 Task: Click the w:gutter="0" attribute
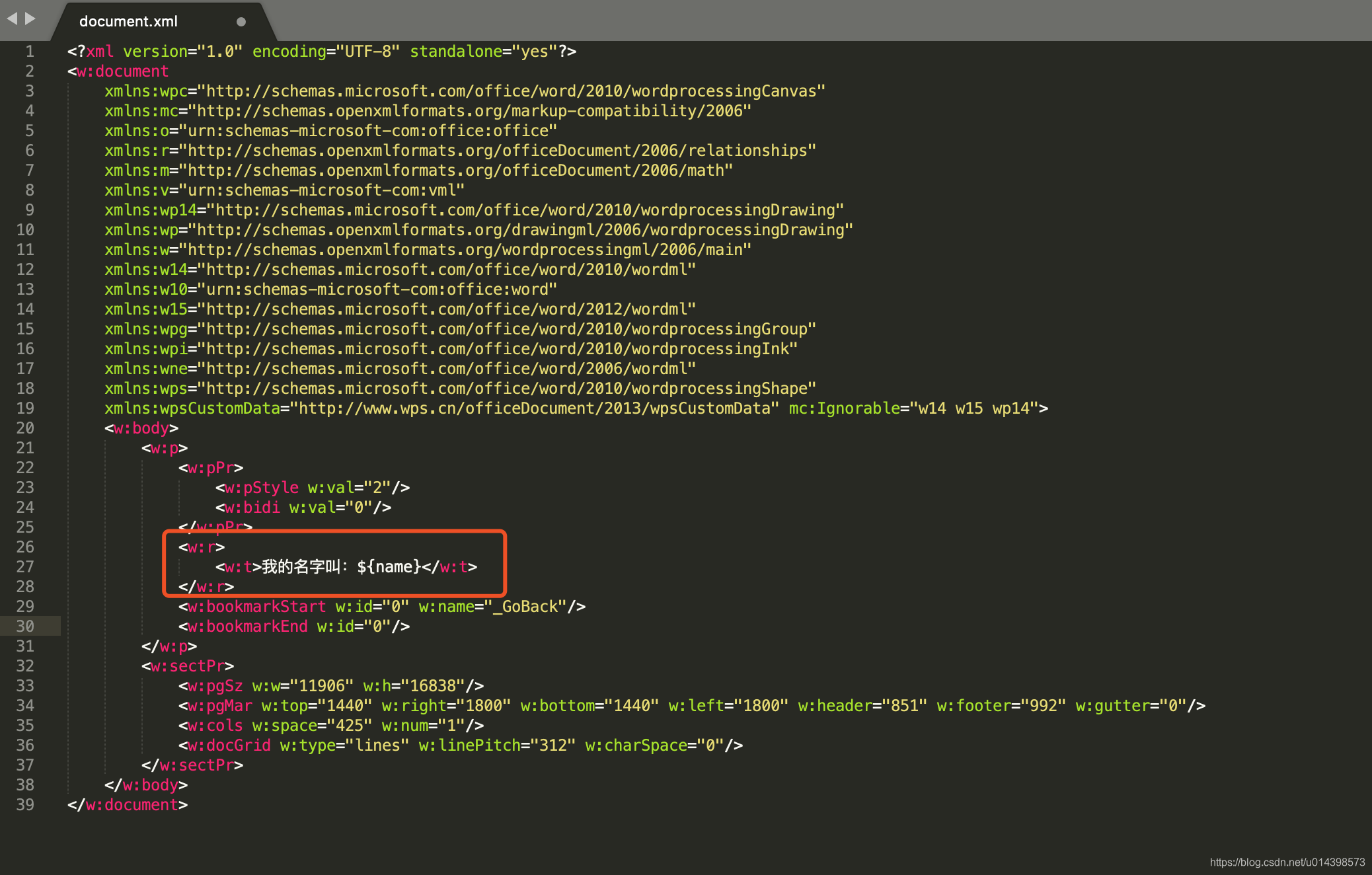click(x=1131, y=706)
